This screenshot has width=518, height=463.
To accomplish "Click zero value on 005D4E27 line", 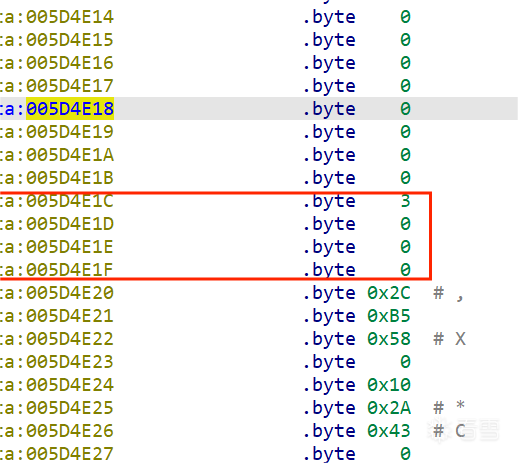I will tap(405, 454).
